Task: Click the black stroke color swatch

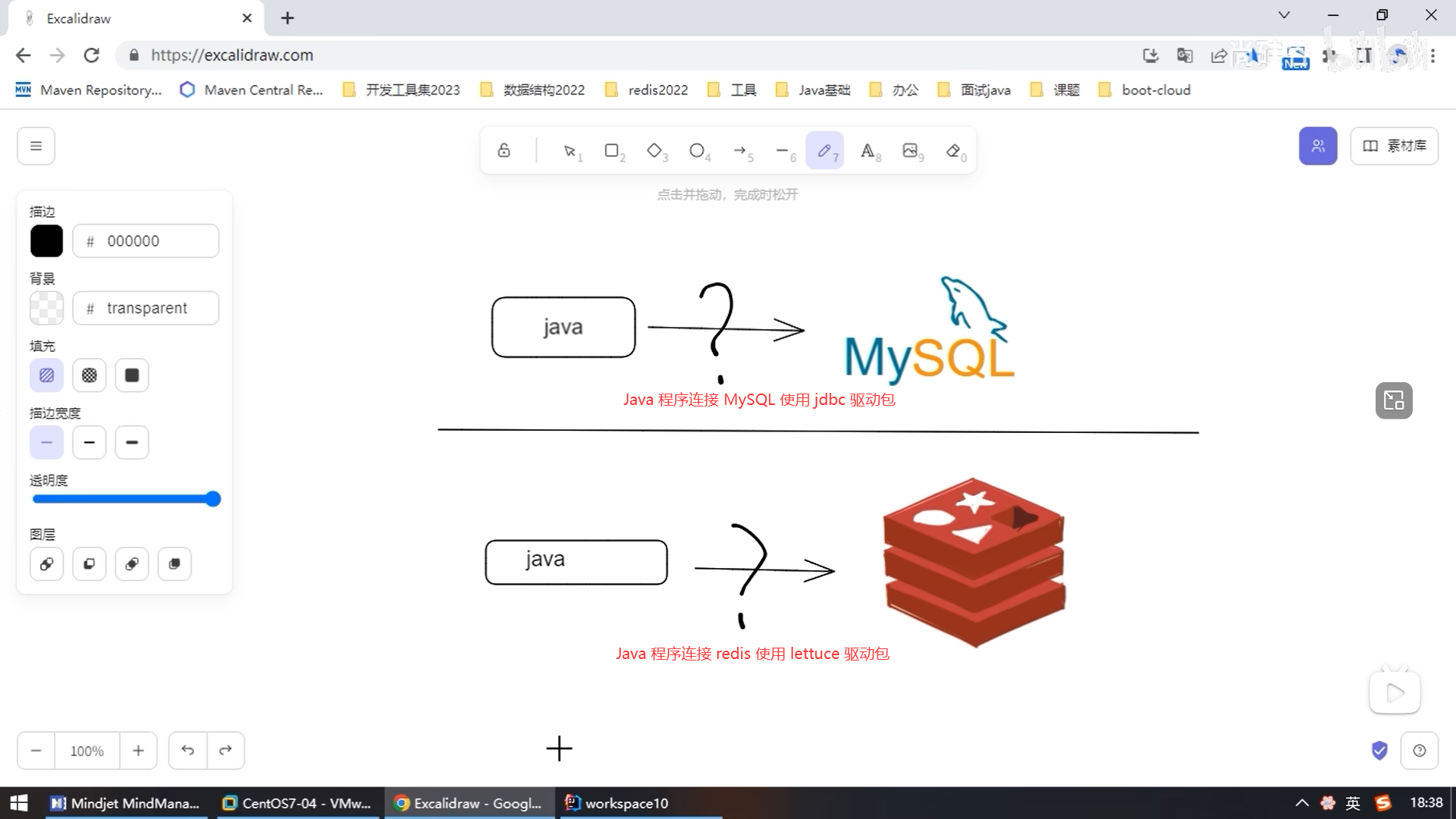Action: click(x=46, y=241)
